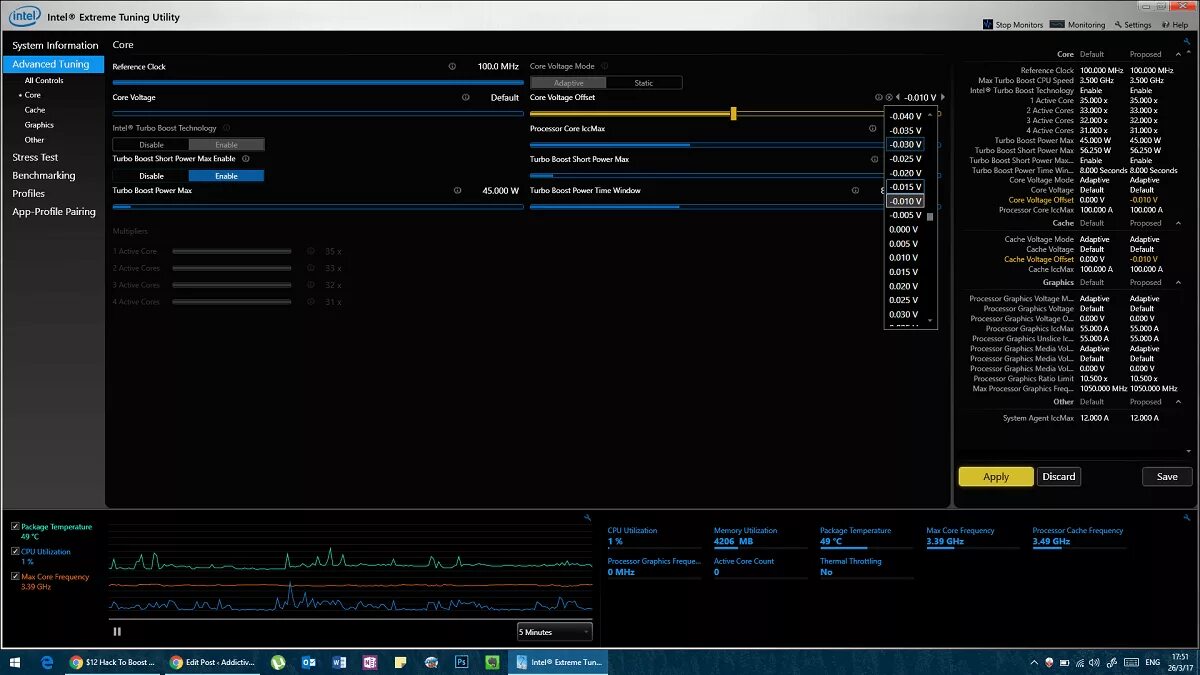Screen dimensions: 1200x675
Task: Discard the proposed changes
Action: (1059, 477)
